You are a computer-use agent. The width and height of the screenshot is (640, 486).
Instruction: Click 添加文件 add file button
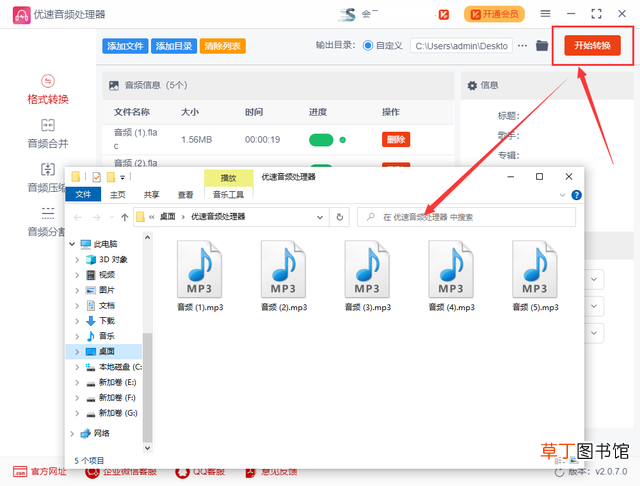point(125,46)
